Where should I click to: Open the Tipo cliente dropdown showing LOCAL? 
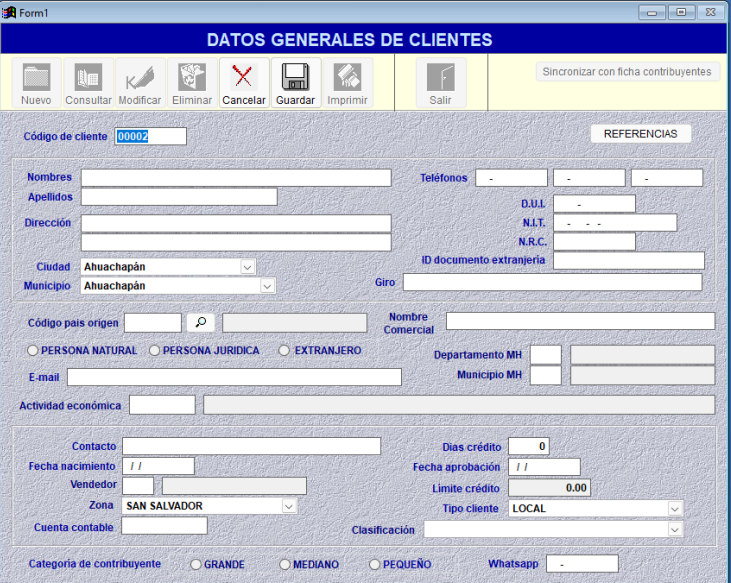coord(675,508)
